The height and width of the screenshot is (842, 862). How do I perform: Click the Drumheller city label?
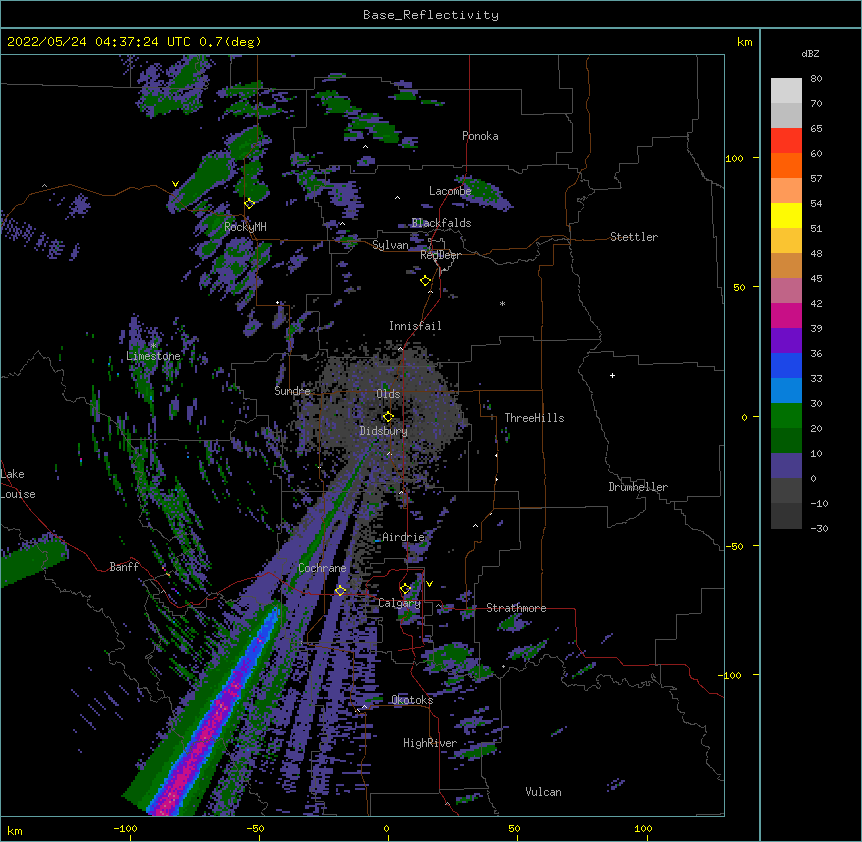click(638, 488)
